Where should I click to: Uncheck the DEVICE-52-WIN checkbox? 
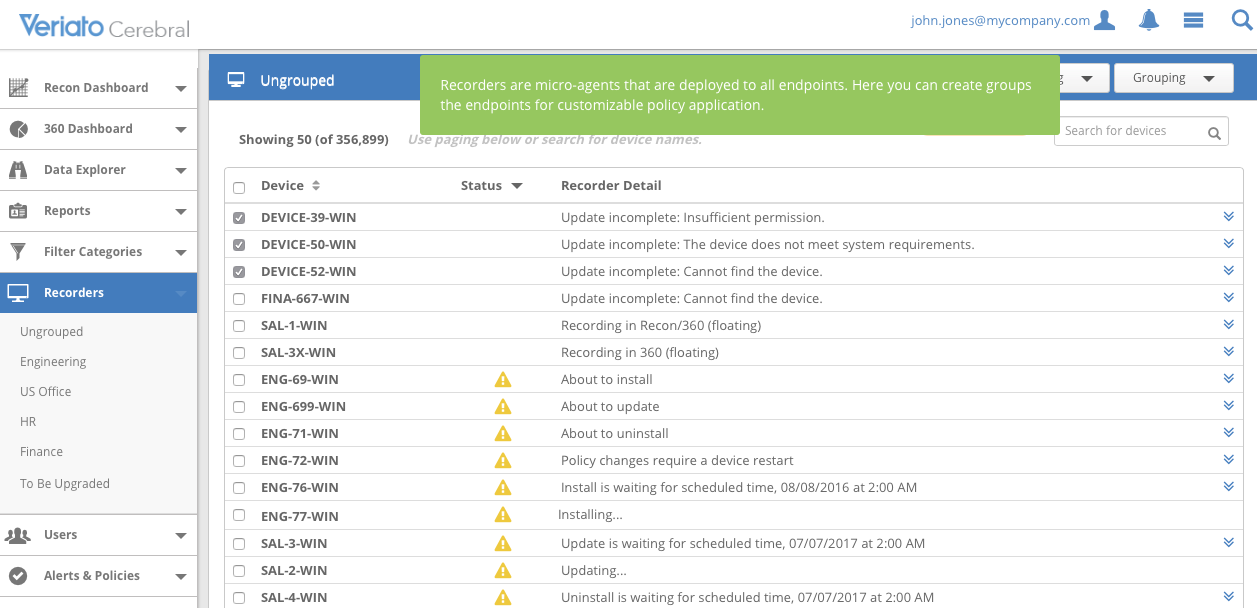coord(239,272)
